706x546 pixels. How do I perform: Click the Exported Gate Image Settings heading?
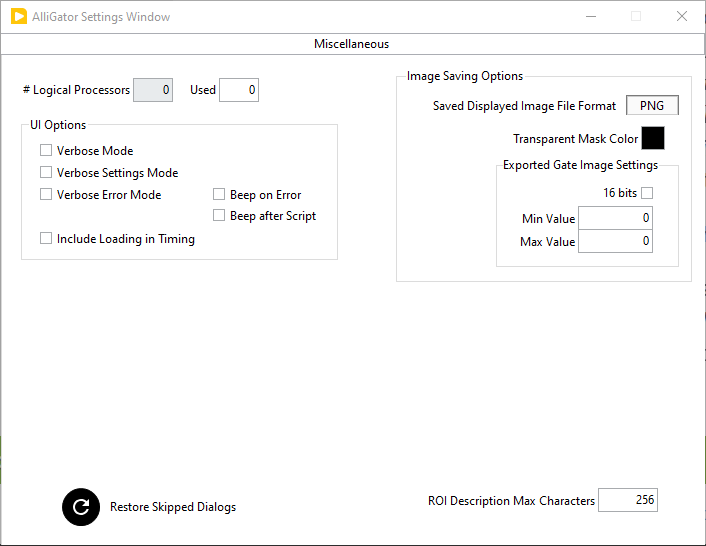pyautogui.click(x=580, y=165)
